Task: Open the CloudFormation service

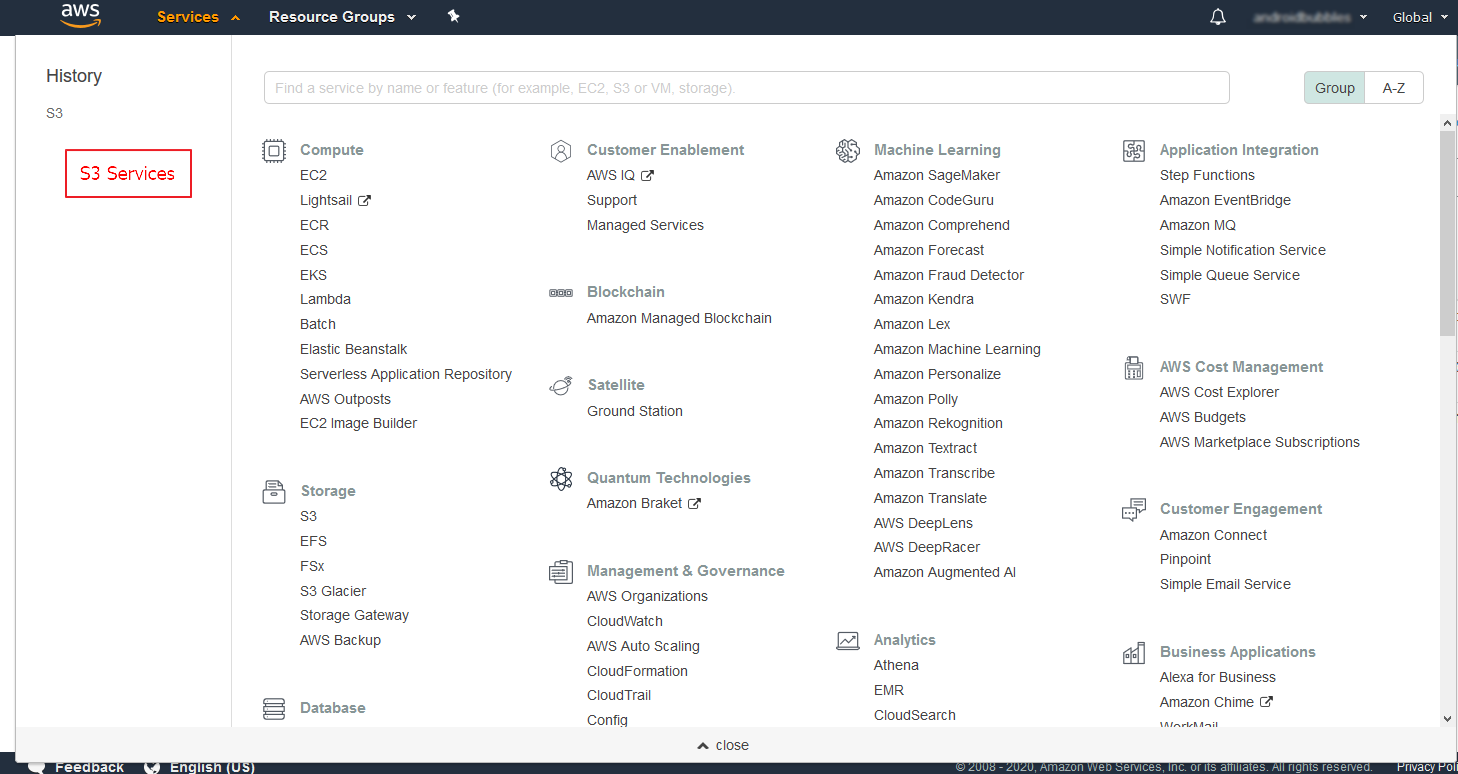Action: pyautogui.click(x=637, y=671)
